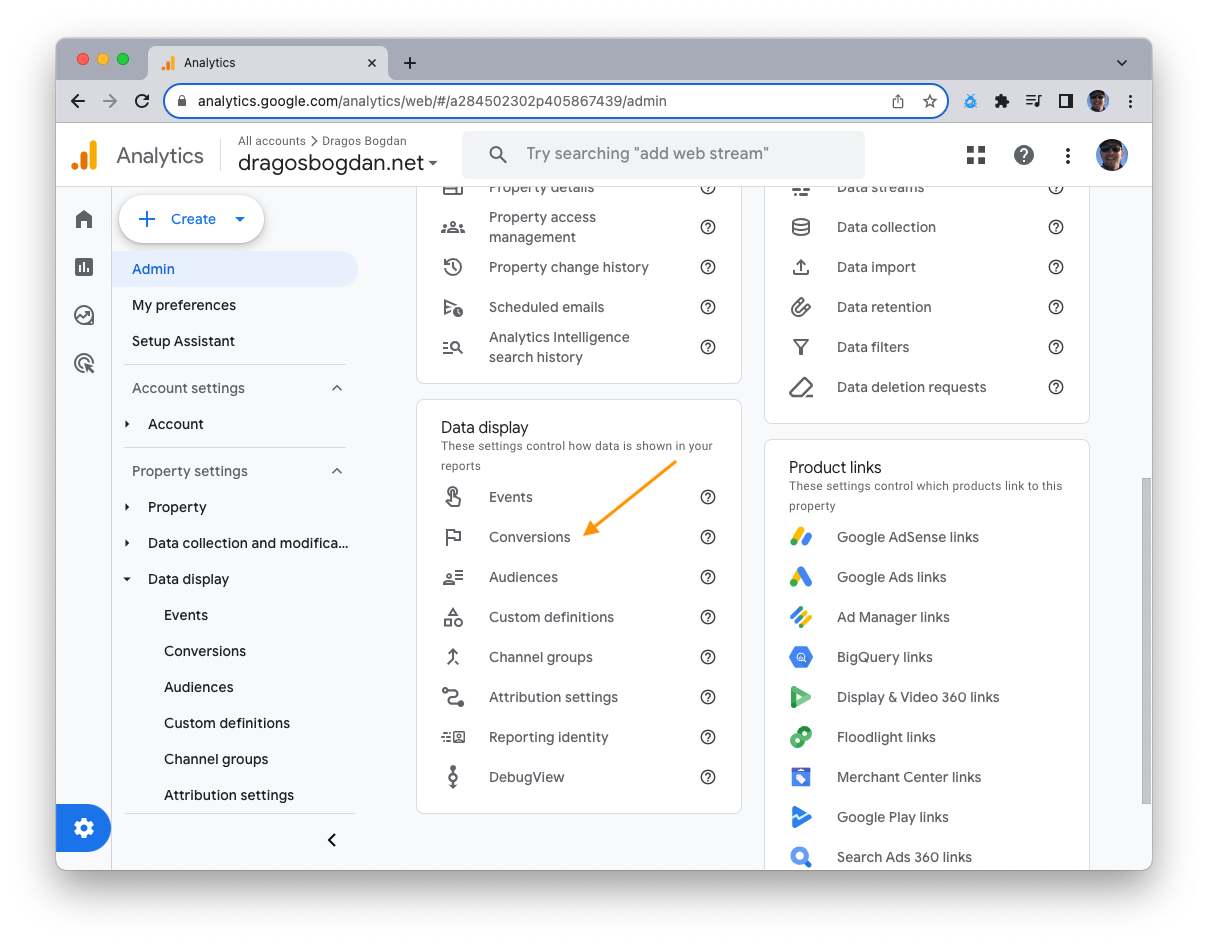1208x944 pixels.
Task: Click help icon next to Reporting identity
Action: (708, 737)
